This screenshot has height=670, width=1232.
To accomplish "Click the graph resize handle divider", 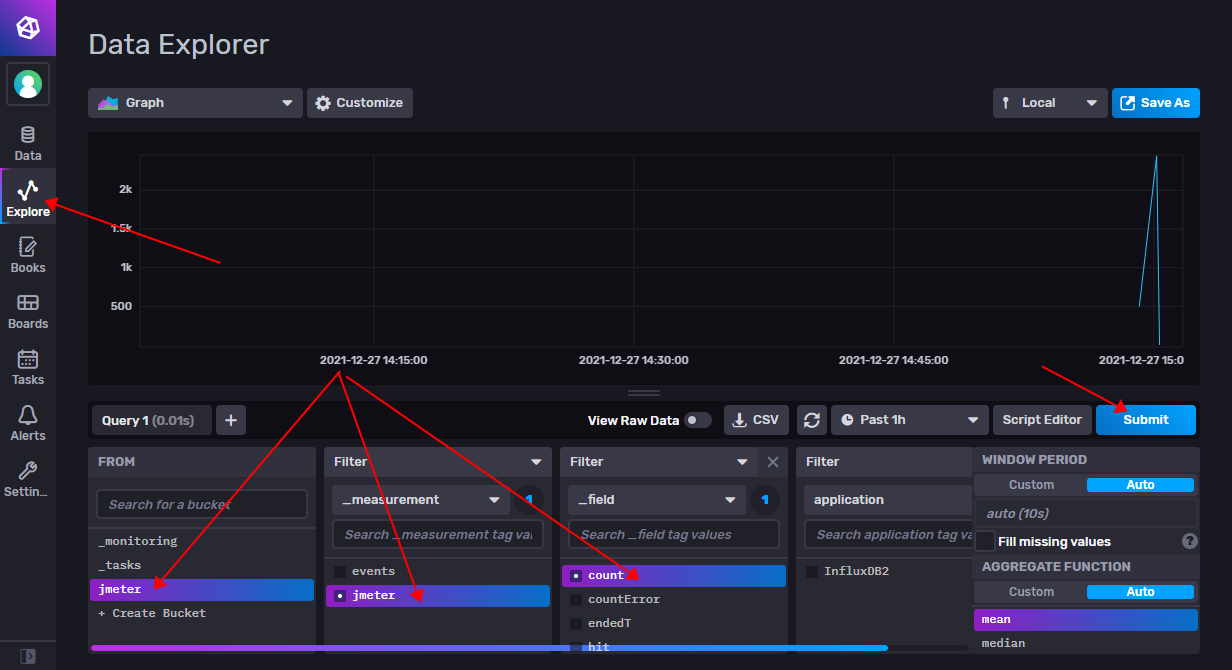I will 644,393.
